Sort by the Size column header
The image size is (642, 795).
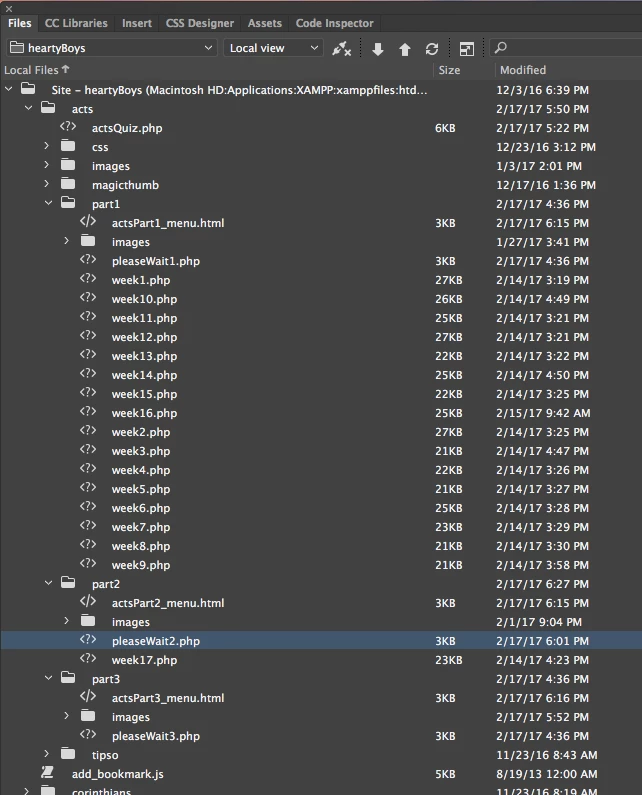point(449,70)
